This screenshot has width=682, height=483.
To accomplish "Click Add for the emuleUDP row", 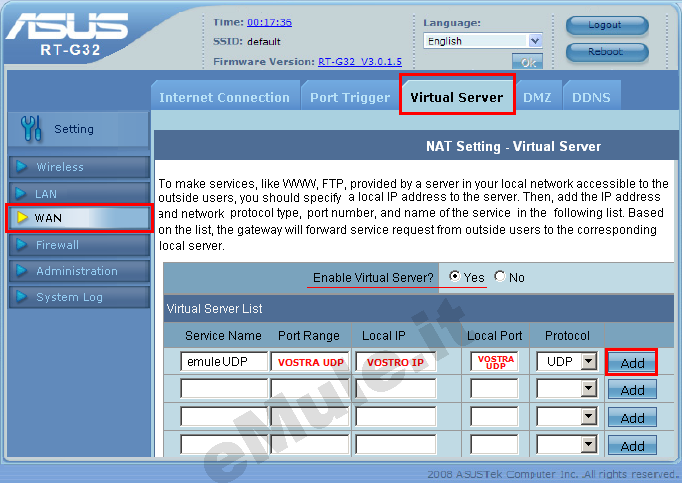I will pyautogui.click(x=632, y=362).
